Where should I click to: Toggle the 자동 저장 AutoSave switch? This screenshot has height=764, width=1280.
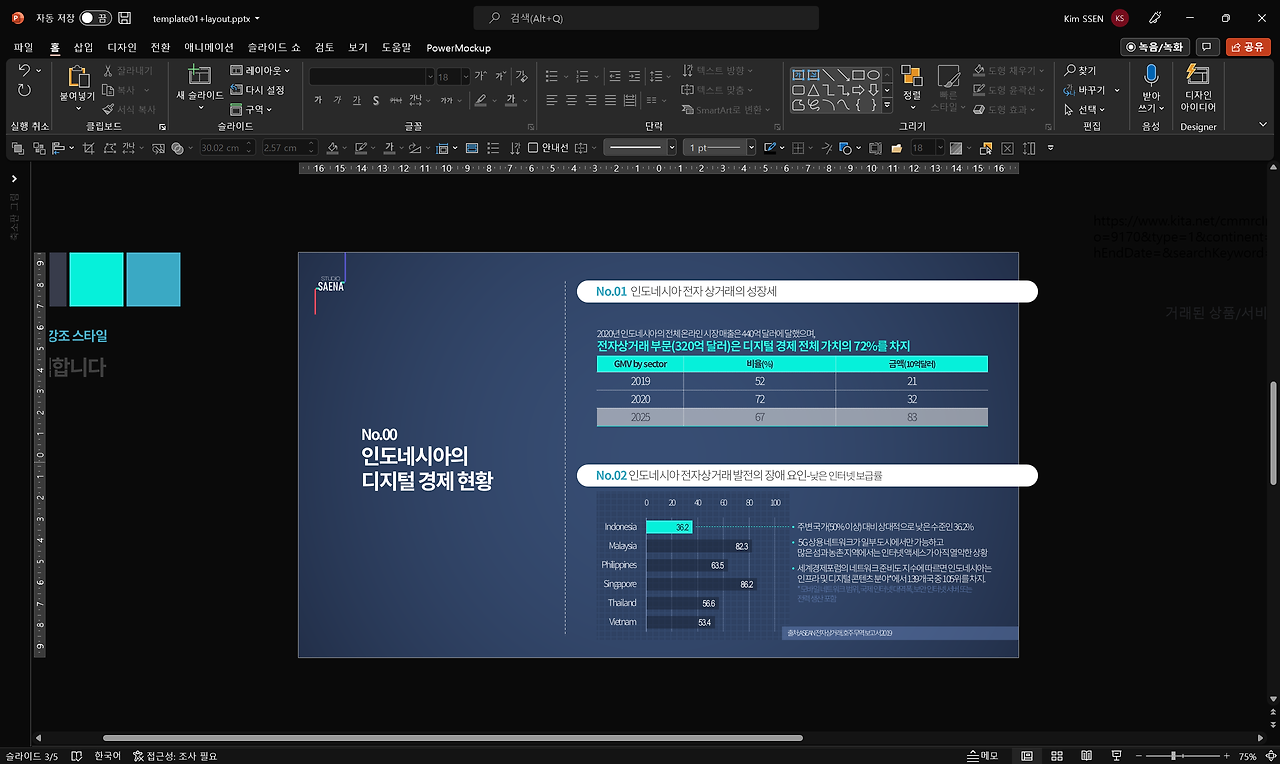[x=96, y=18]
